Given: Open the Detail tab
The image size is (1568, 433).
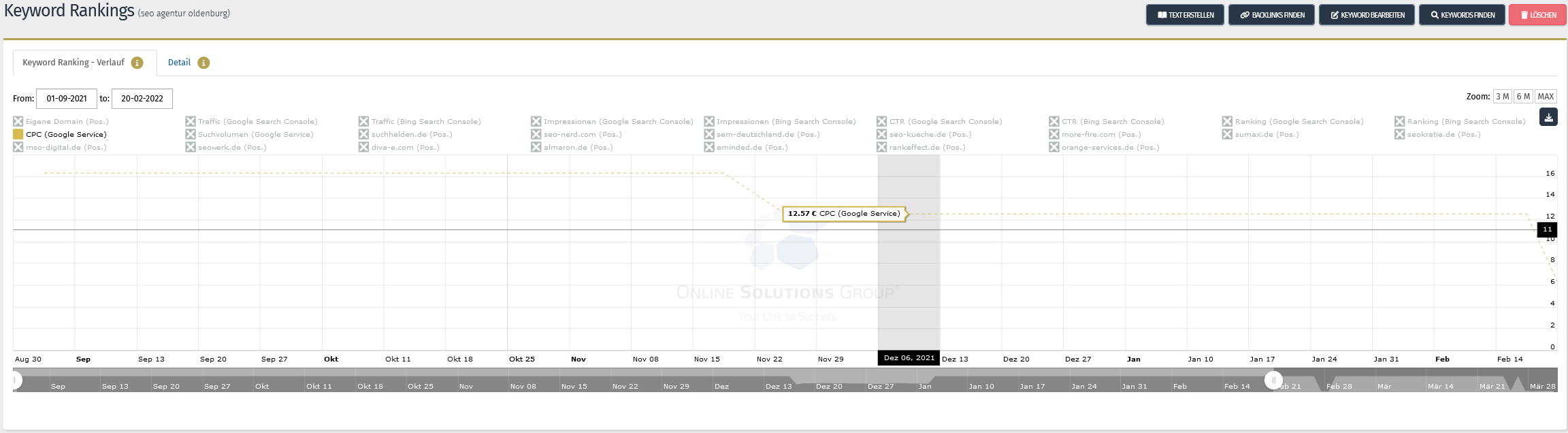Looking at the screenshot, I should 179,63.
